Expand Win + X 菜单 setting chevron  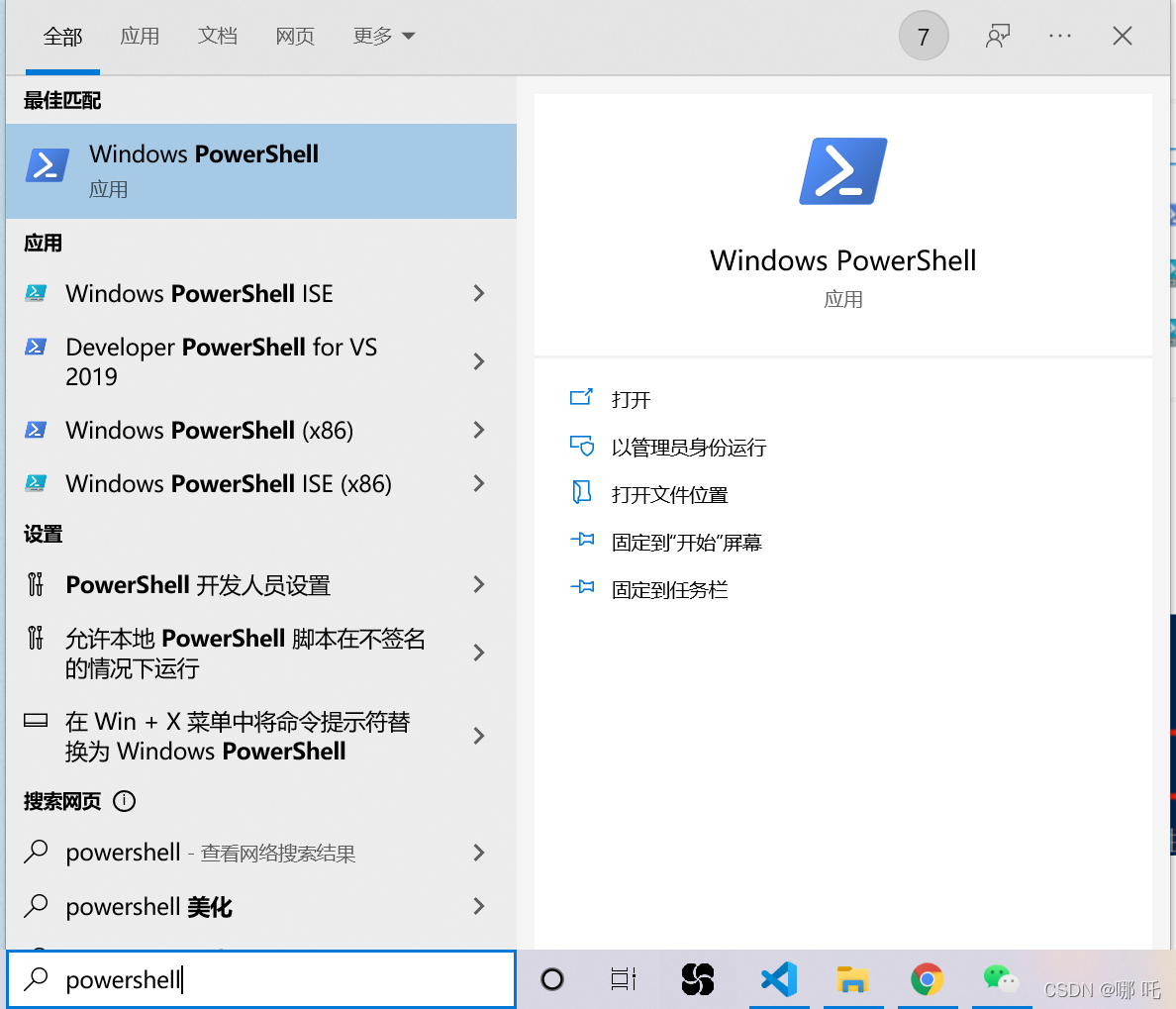tap(478, 736)
